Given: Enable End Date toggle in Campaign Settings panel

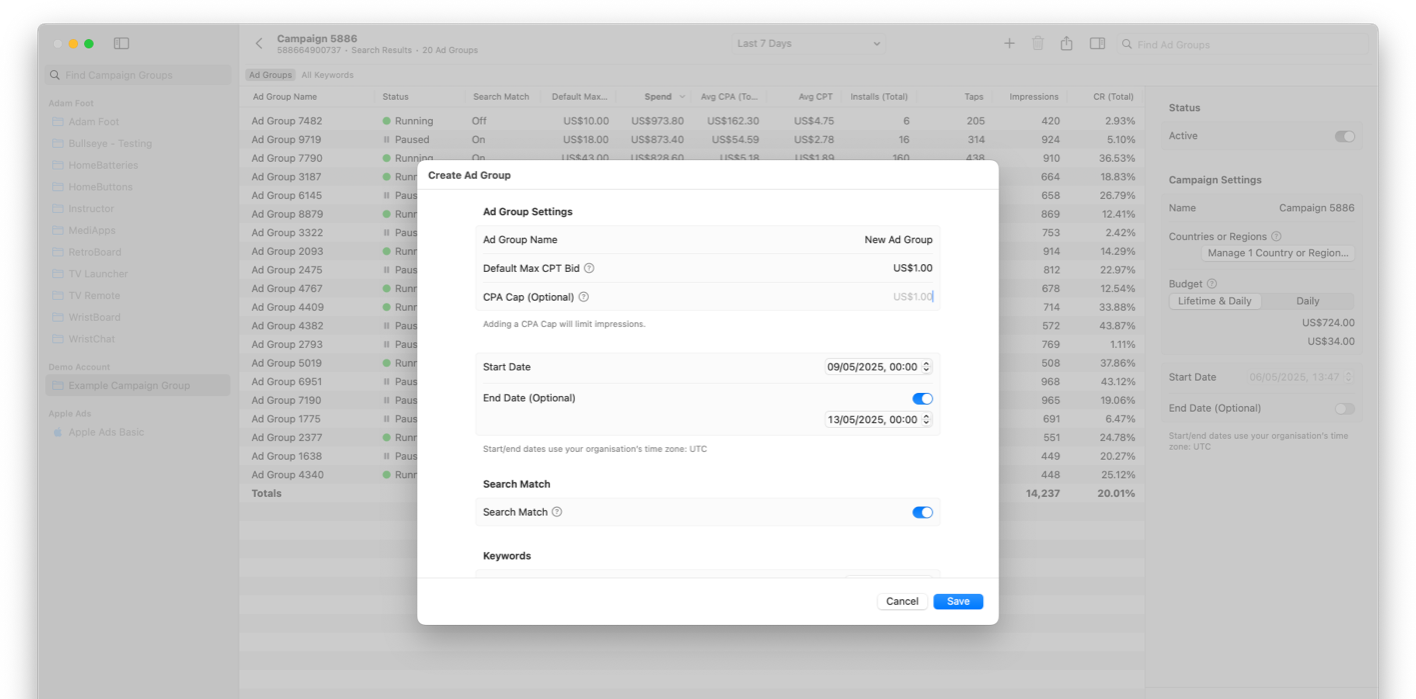Looking at the screenshot, I should (x=1345, y=408).
